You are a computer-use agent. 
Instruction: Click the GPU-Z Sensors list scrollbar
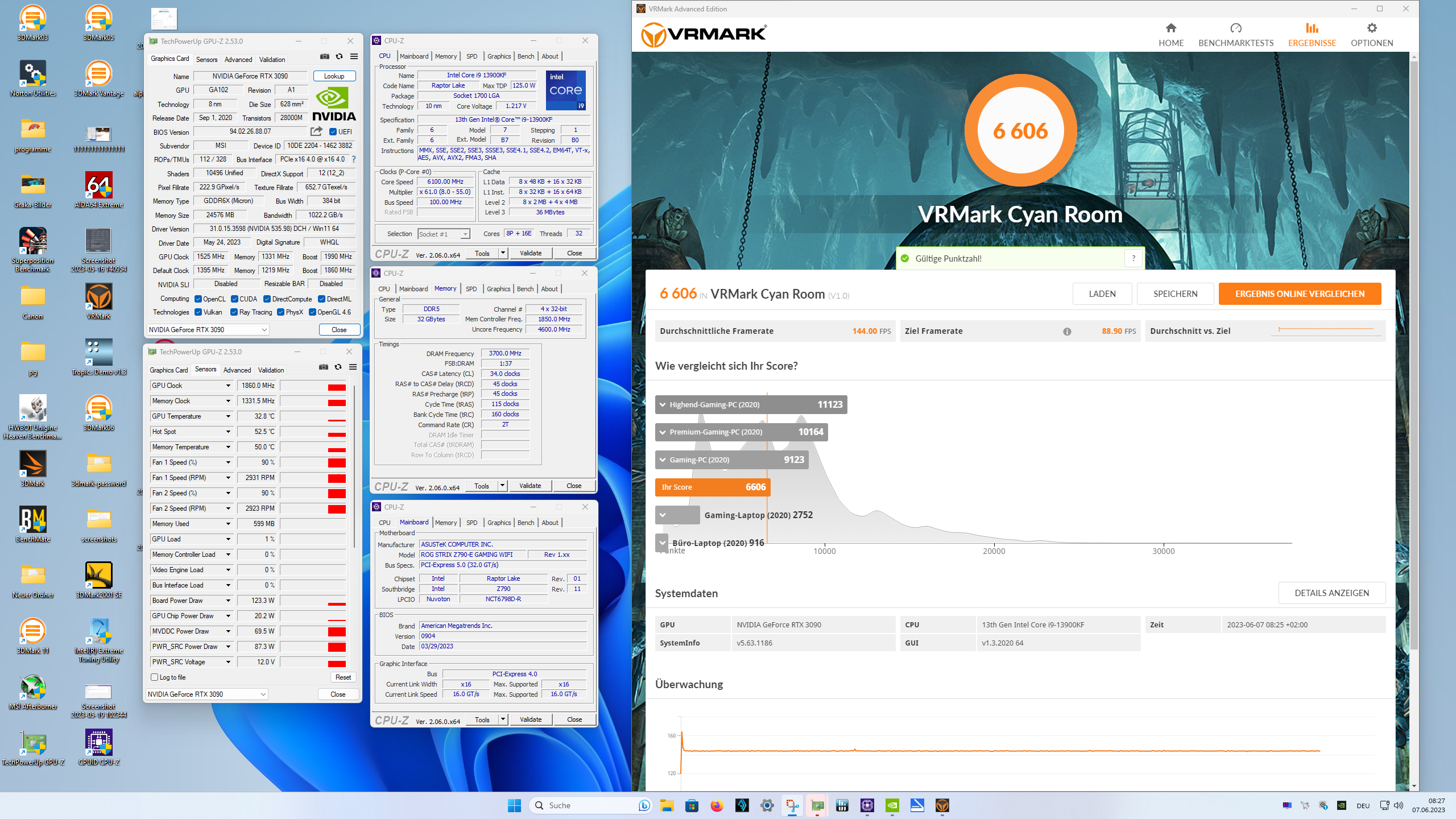point(354,466)
